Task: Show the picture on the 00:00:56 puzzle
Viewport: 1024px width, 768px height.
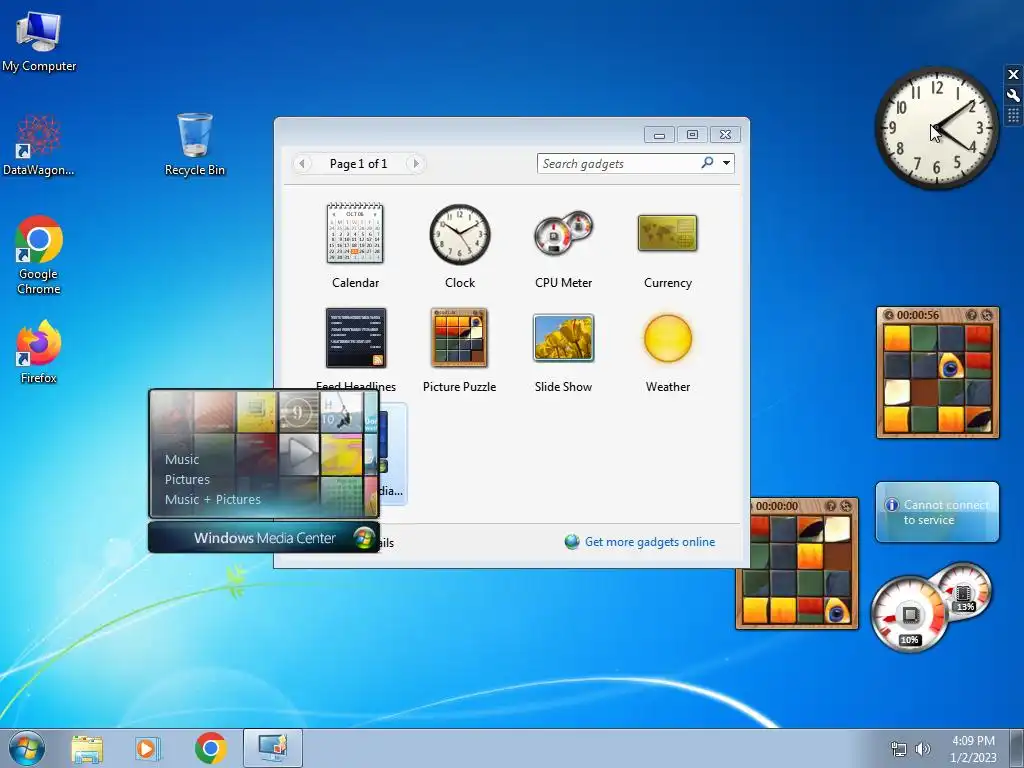Action: point(972,315)
